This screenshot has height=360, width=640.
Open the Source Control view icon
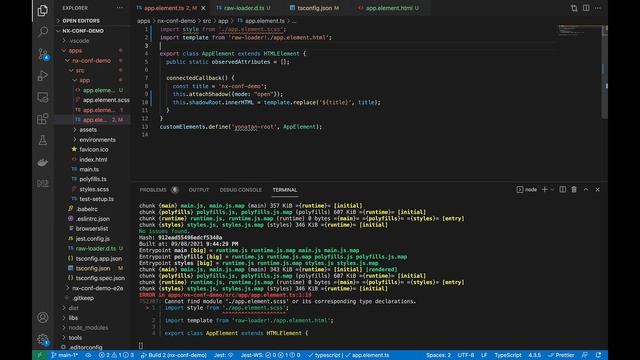click(x=42, y=54)
